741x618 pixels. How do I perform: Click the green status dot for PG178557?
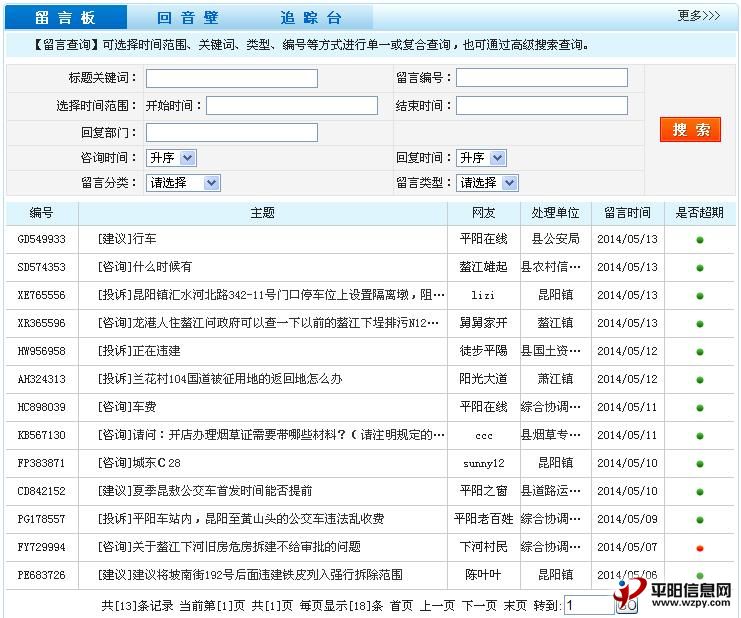point(700,520)
